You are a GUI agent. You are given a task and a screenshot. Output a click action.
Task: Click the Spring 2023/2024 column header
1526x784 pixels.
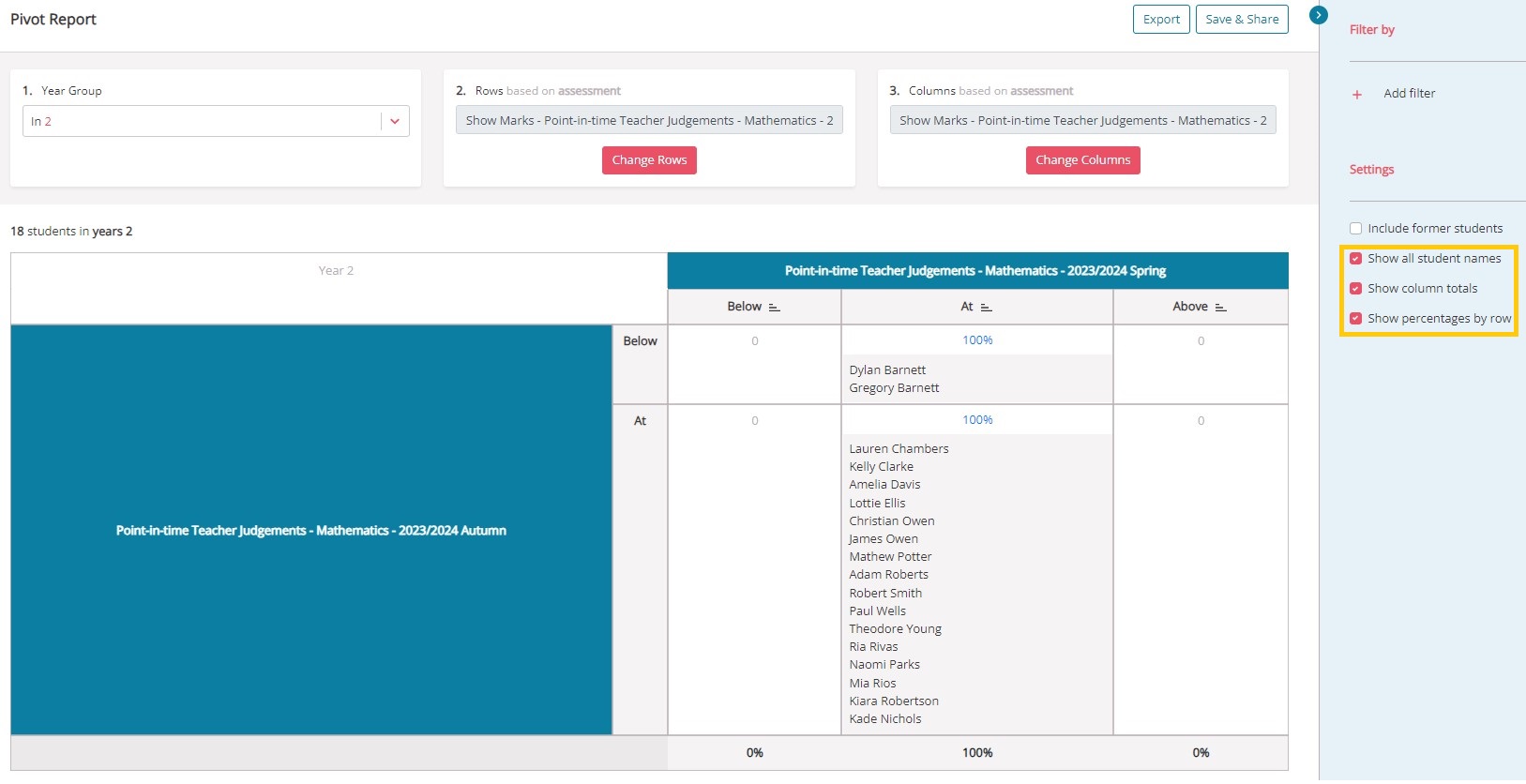977,271
